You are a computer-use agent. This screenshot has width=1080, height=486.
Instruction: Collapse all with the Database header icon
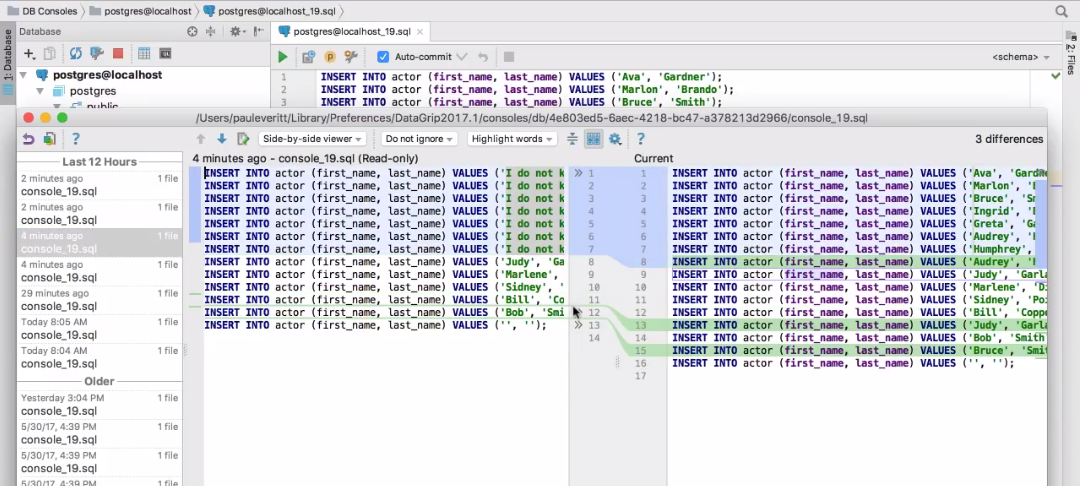coord(211,32)
